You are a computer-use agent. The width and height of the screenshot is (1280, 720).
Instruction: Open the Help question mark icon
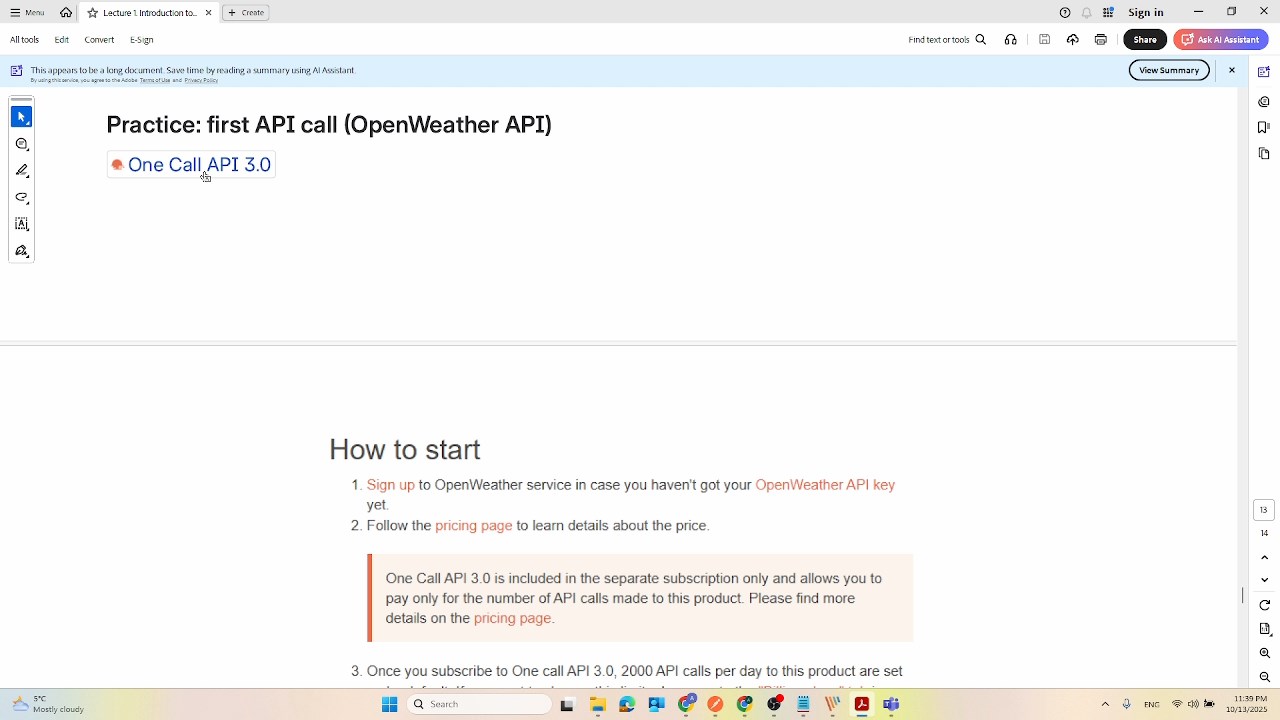coord(1065,13)
